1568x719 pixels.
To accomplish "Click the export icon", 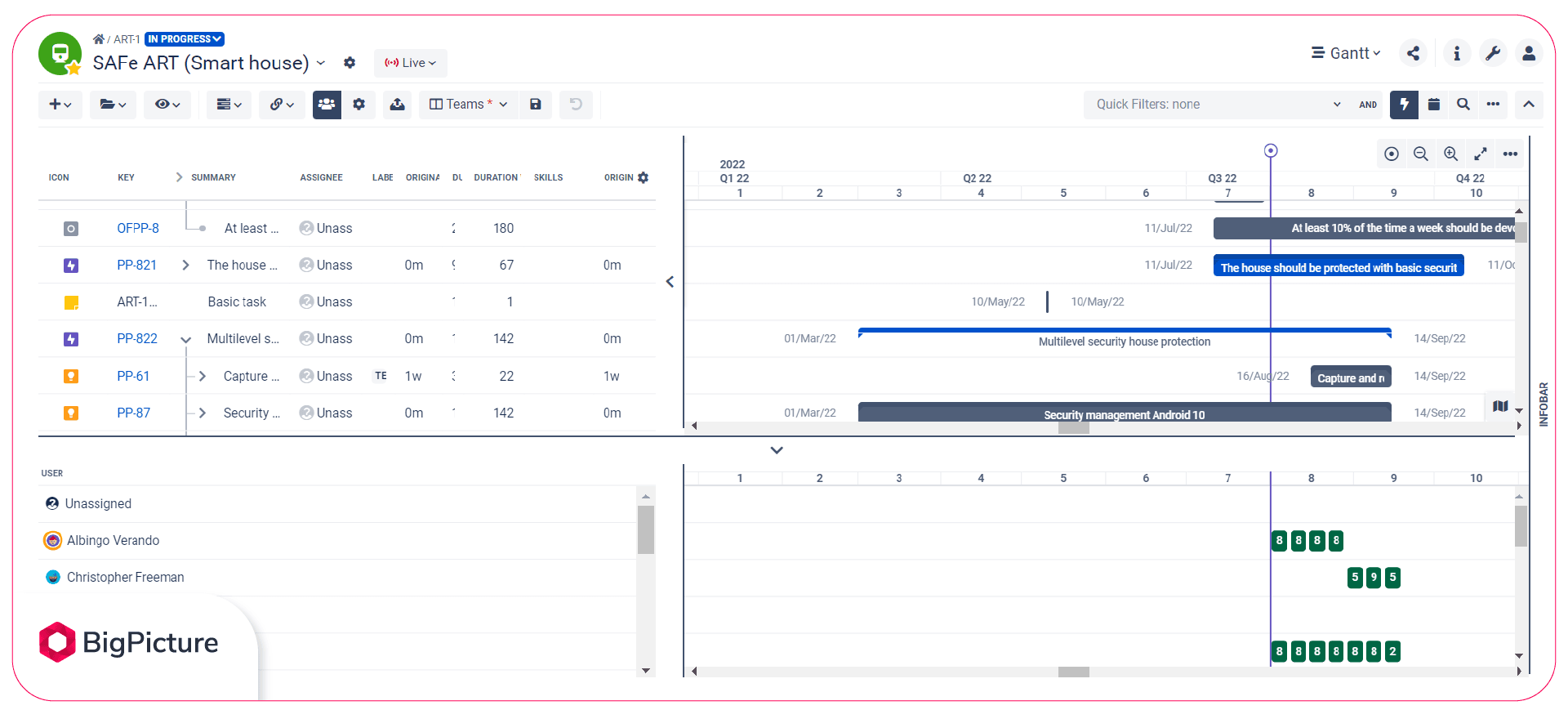I will click(x=397, y=105).
